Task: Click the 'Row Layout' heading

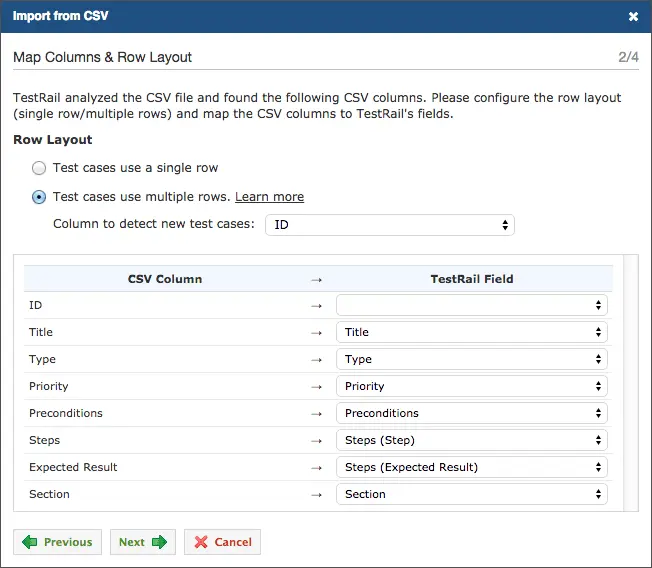Action: (x=53, y=140)
